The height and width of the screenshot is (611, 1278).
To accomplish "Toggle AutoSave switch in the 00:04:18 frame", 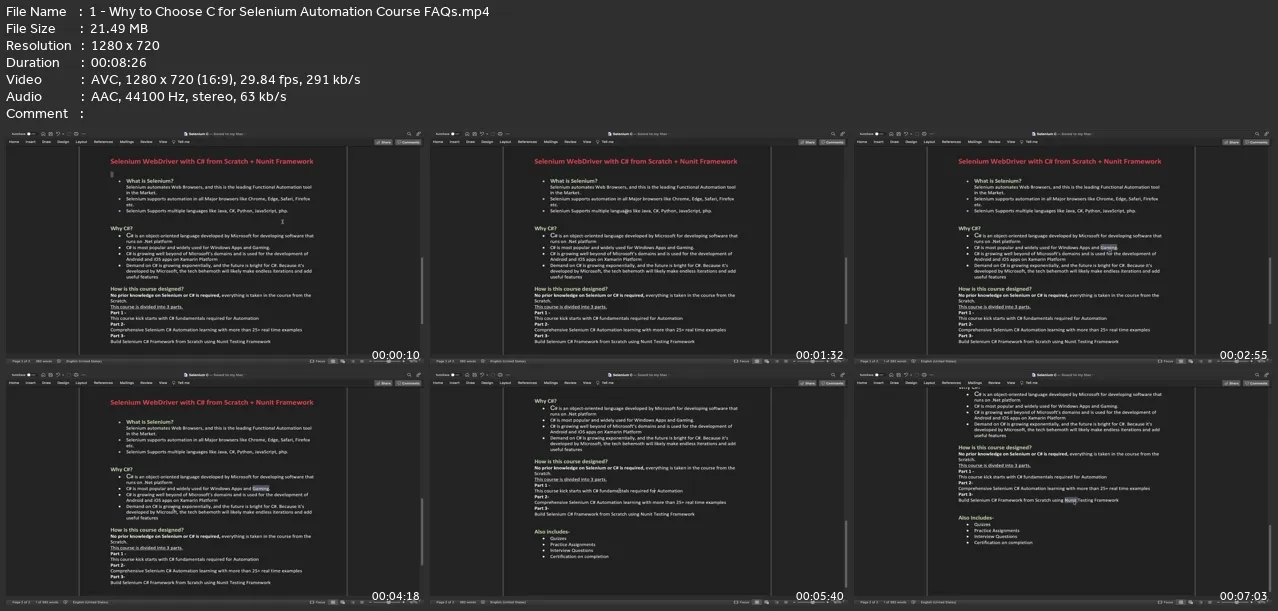I will click(x=30, y=376).
